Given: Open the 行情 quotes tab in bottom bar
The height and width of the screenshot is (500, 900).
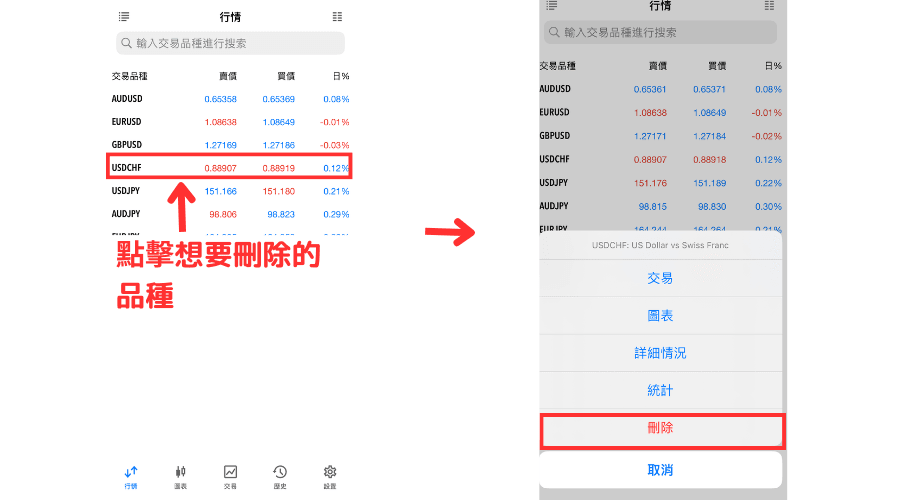Looking at the screenshot, I should (131, 476).
